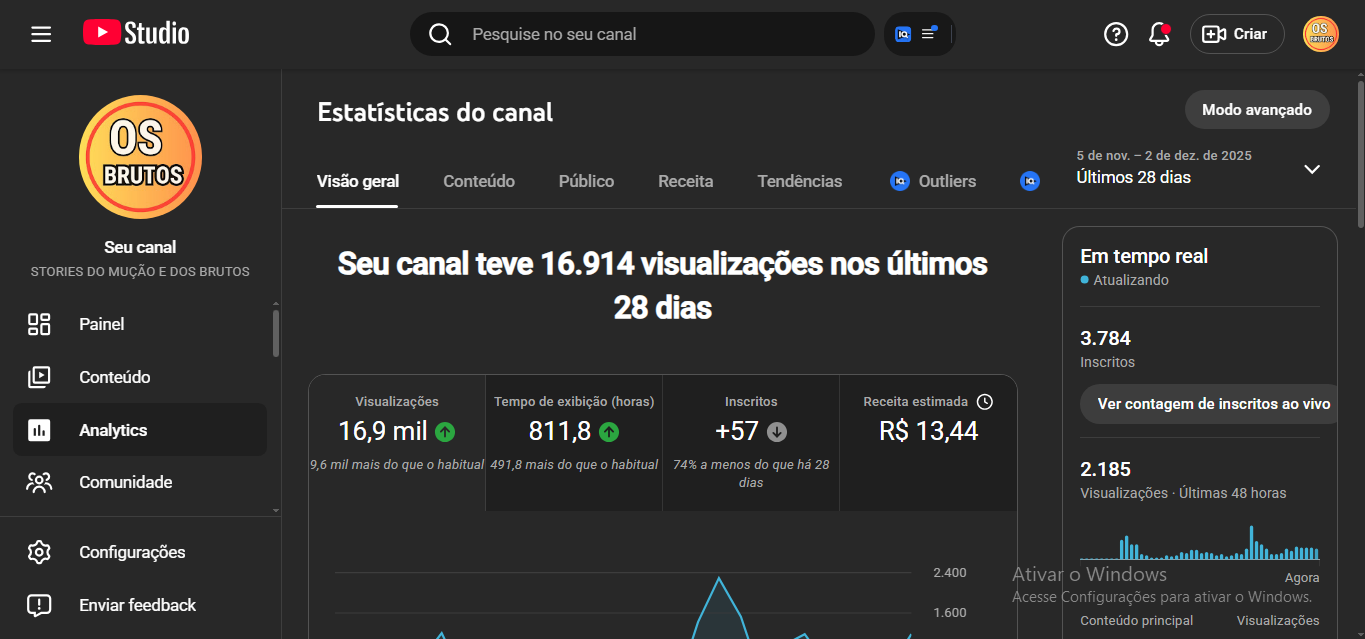Click the Configurações gear icon

point(39,552)
